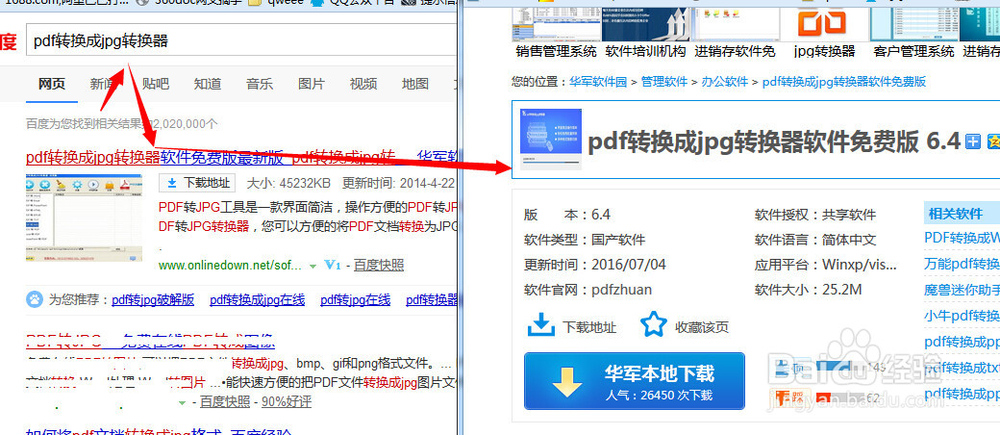Click the 客户管理系统 ad thumbnail
Screen dimensions: 1000x435
[x=914, y=25]
